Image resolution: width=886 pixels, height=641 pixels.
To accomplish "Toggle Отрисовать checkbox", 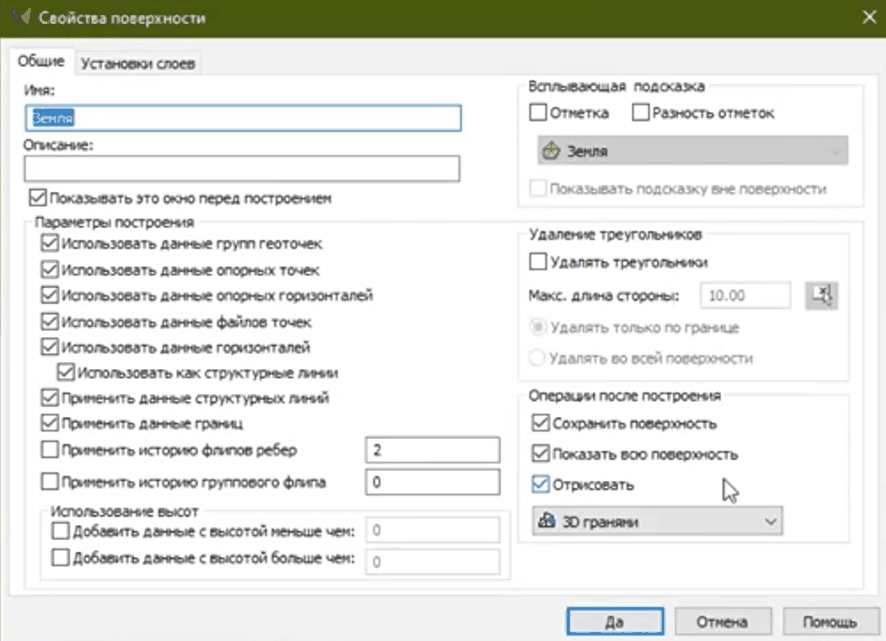I will click(x=540, y=485).
